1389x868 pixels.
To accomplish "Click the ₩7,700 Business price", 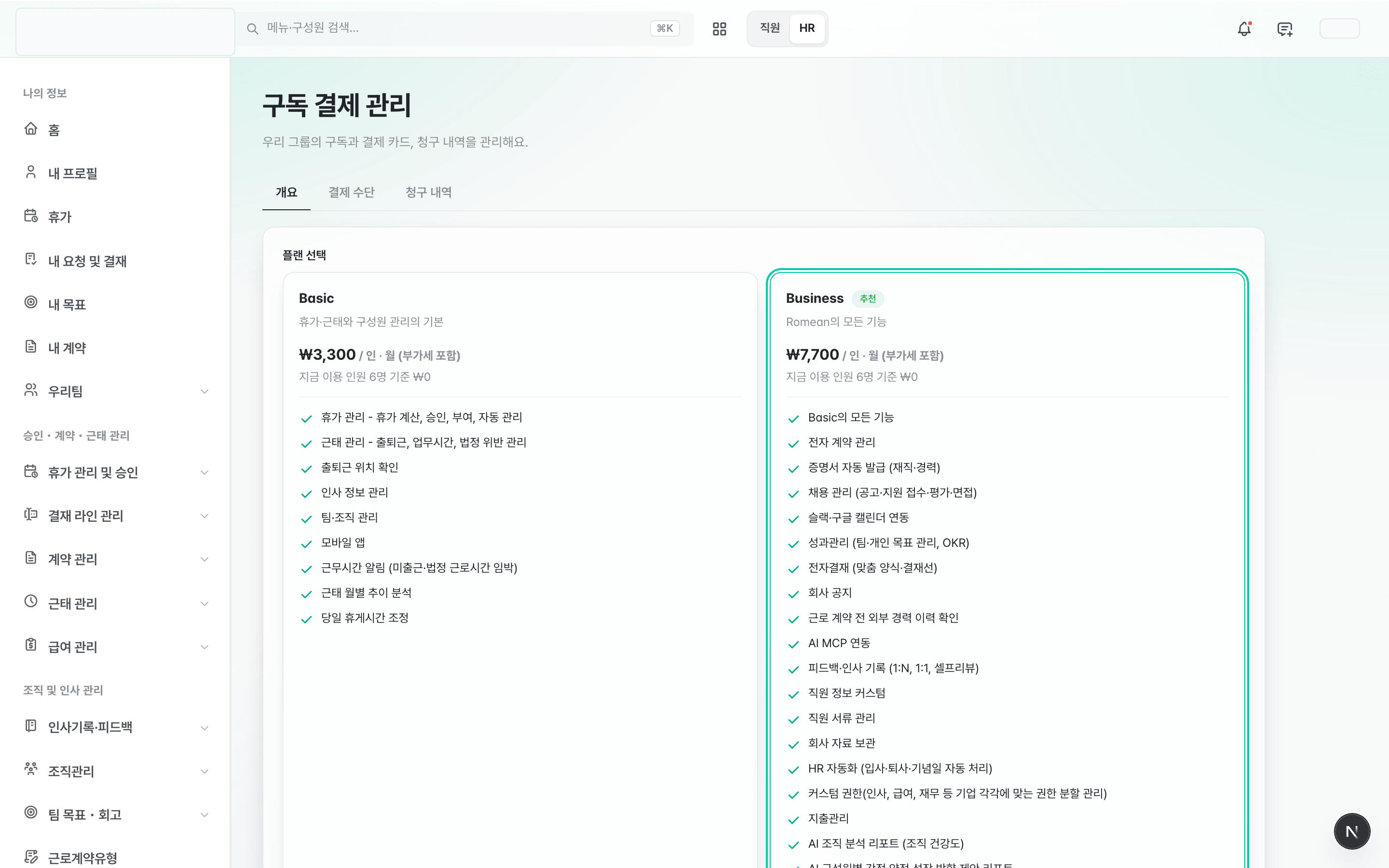I will 812,355.
